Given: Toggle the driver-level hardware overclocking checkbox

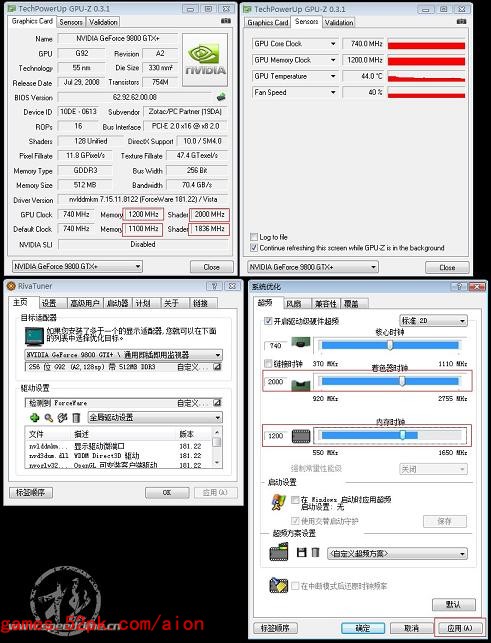Looking at the screenshot, I should 268,321.
